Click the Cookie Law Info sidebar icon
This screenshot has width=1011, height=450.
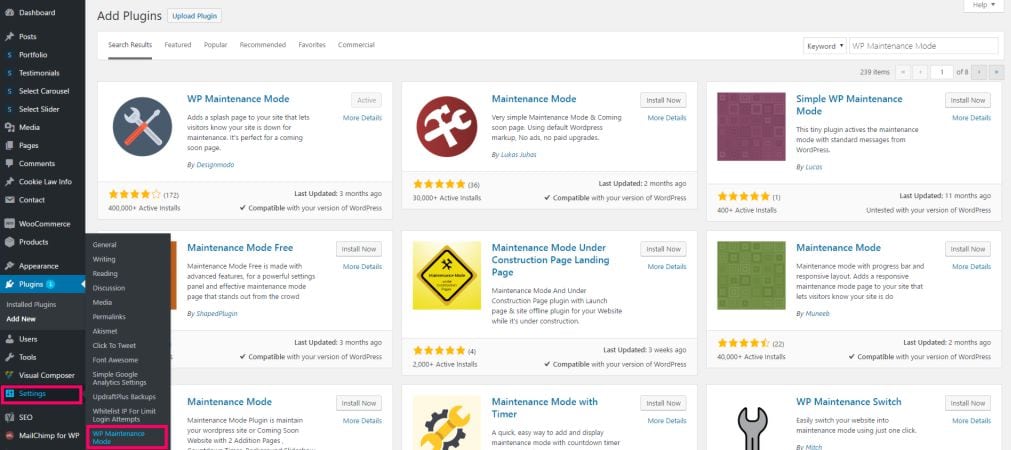tap(9, 181)
